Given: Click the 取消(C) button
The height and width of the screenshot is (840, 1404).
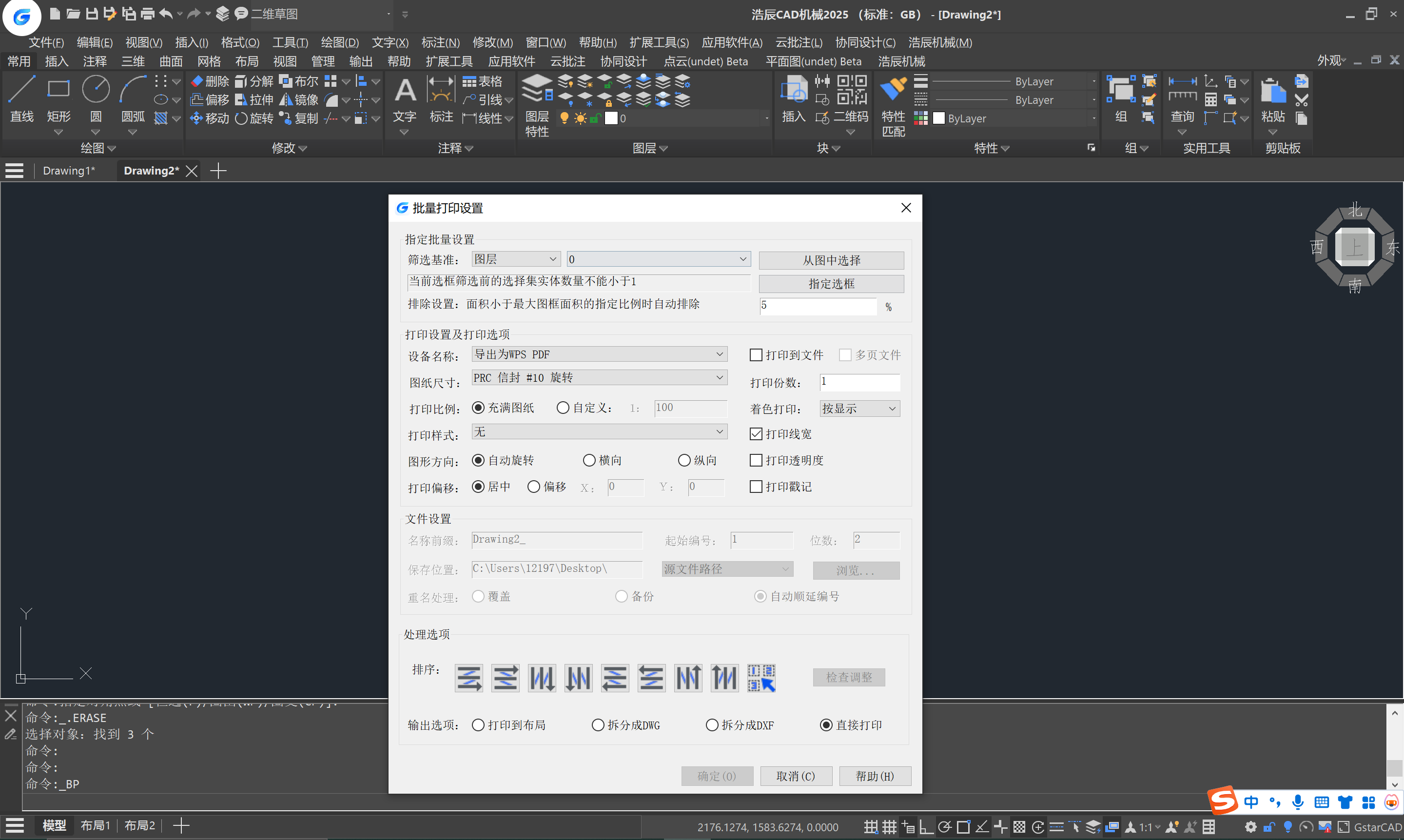Looking at the screenshot, I should tap(795, 776).
